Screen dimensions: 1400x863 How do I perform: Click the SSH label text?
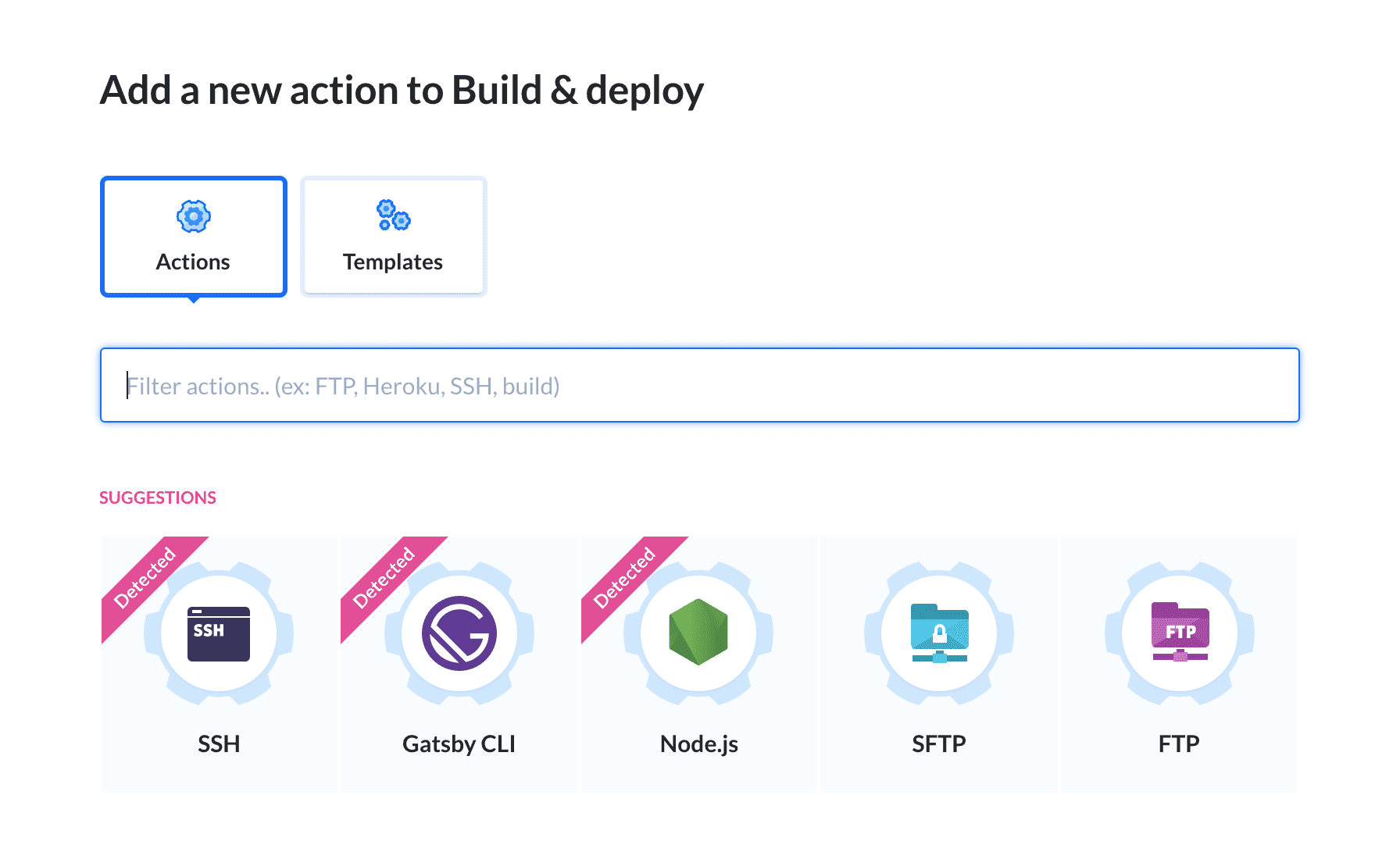pyautogui.click(x=219, y=744)
